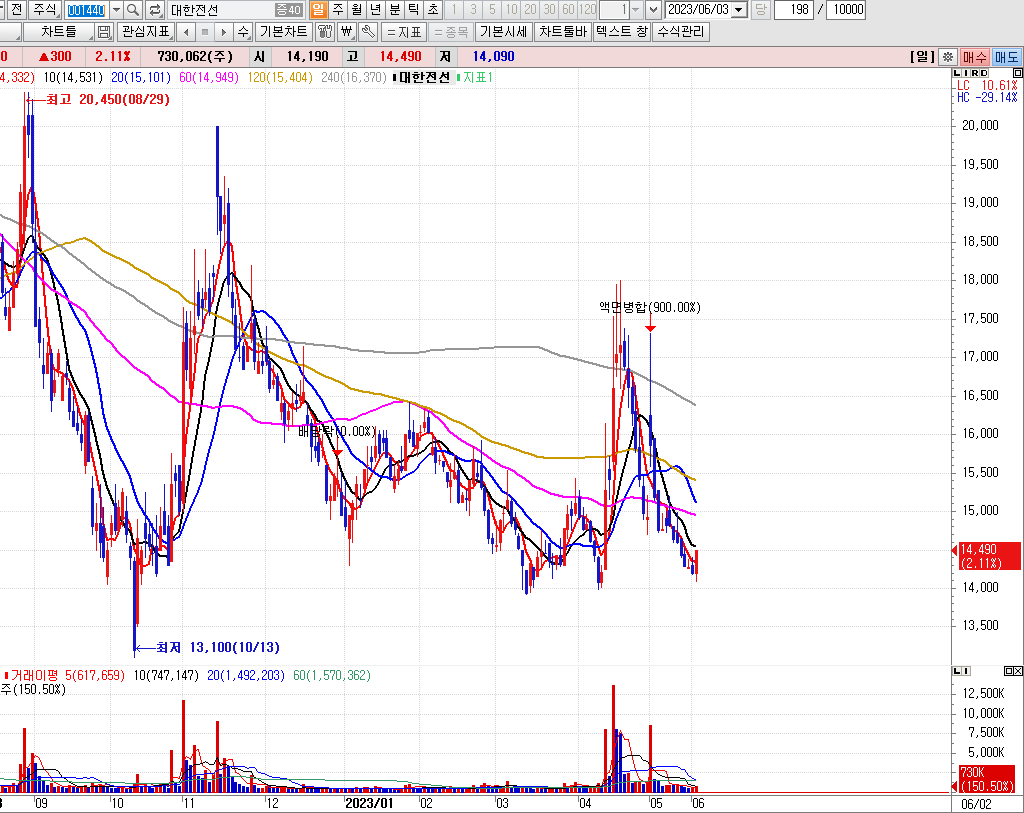Click the swap/rotate stock arrows icon
The height and width of the screenshot is (813, 1024).
click(155, 10)
